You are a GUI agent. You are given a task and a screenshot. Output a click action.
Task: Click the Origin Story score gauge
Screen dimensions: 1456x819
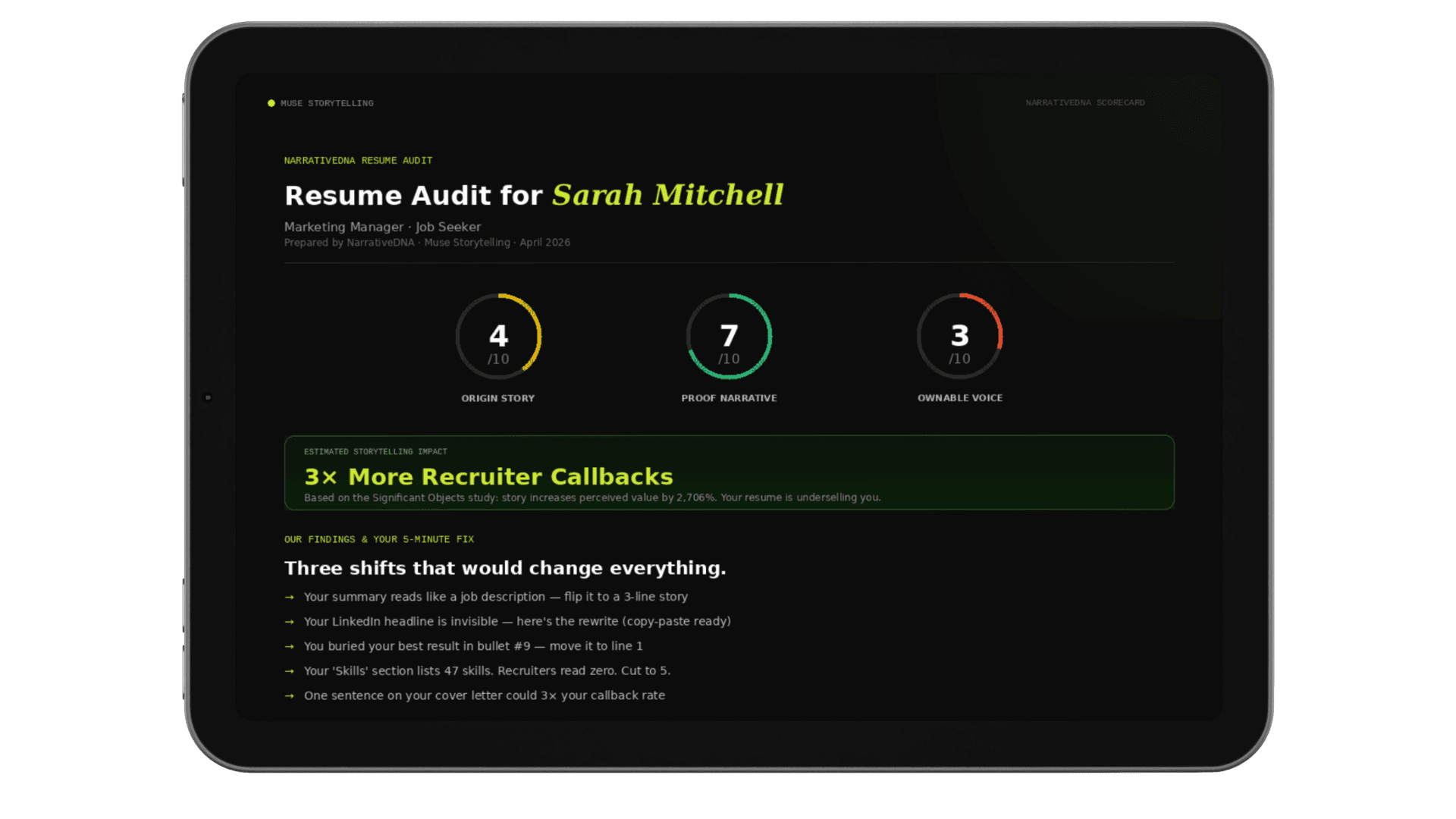498,337
